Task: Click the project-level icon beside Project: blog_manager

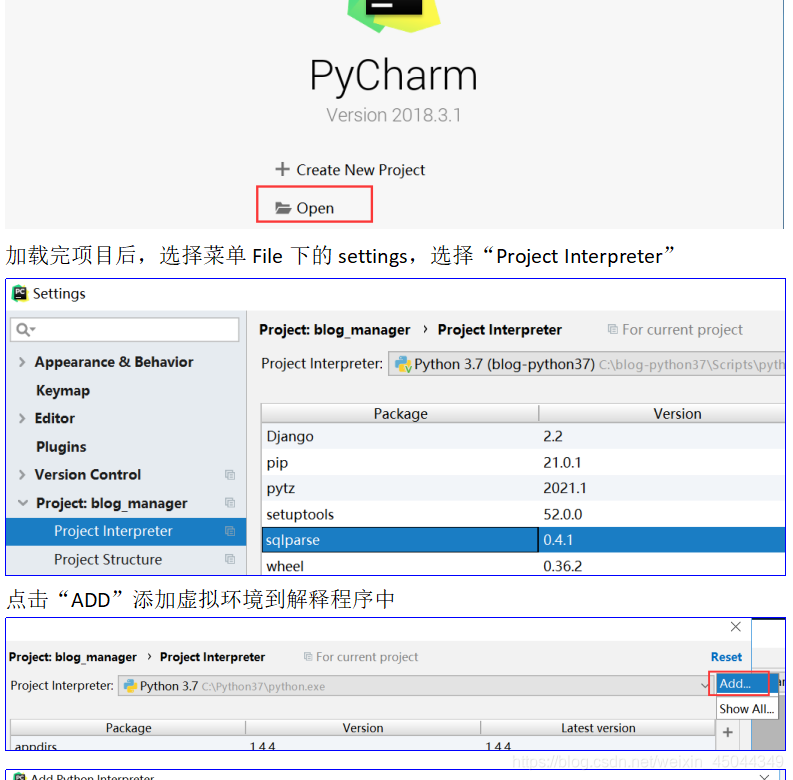Action: (x=230, y=503)
